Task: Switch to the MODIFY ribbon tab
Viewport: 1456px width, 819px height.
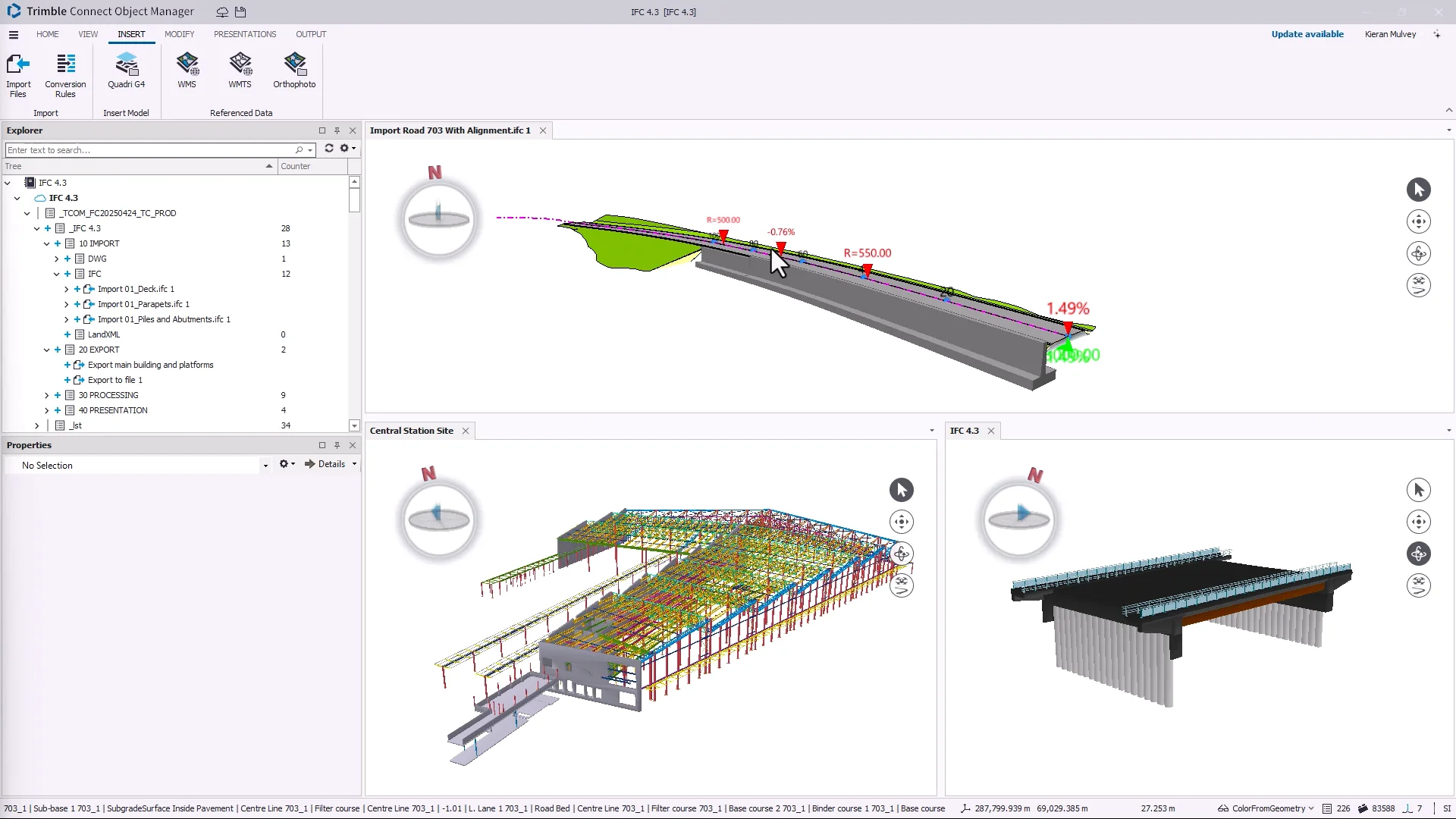Action: (179, 34)
